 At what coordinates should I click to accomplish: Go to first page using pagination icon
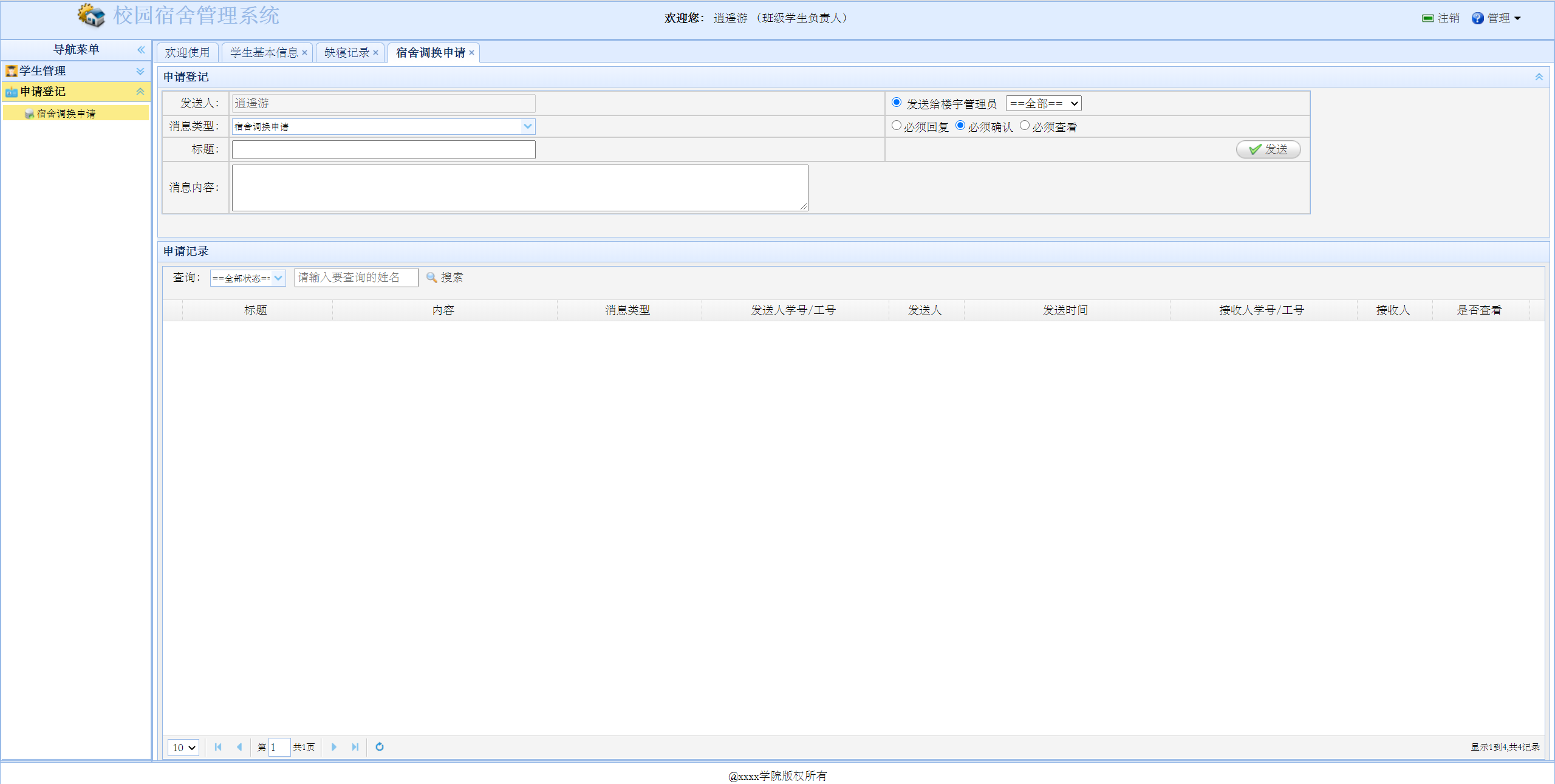(218, 747)
